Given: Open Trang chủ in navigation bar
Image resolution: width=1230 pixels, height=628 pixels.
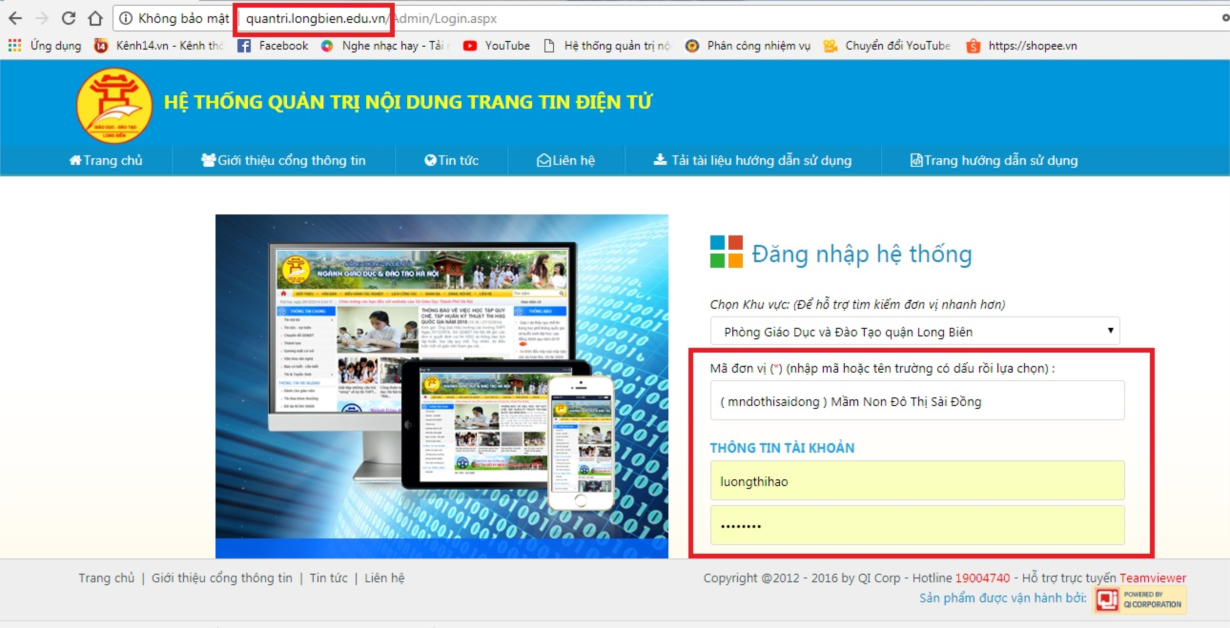Looking at the screenshot, I should [x=106, y=161].
